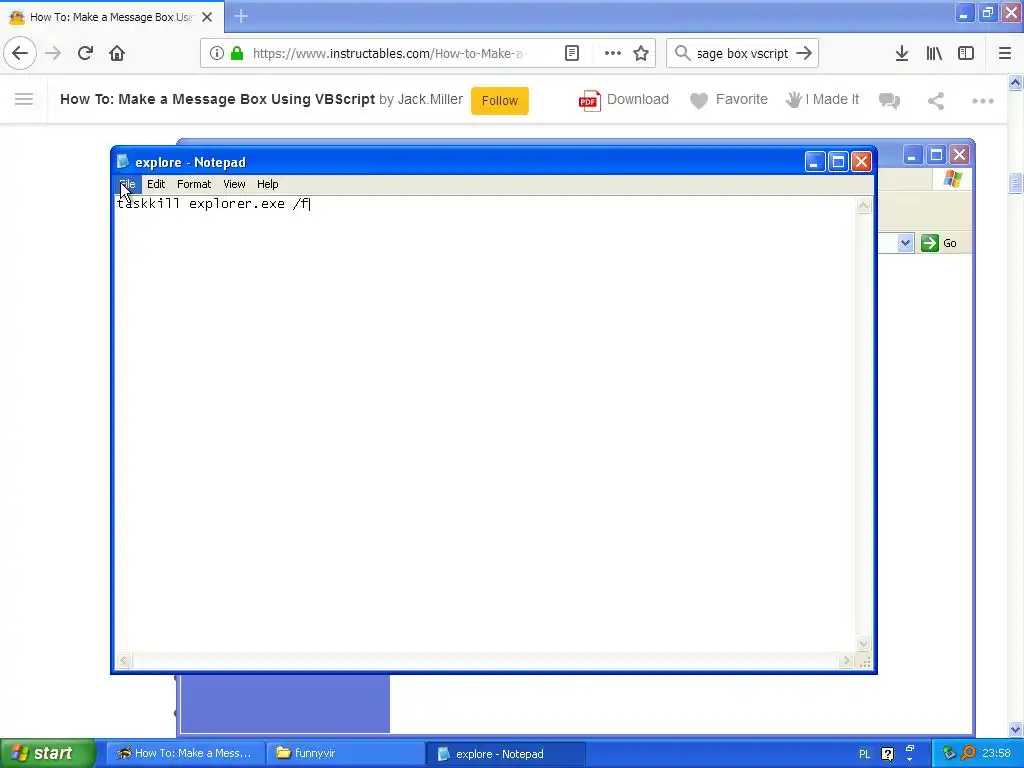Close the Instructables tab
The width and height of the screenshot is (1024, 768).
point(207,17)
